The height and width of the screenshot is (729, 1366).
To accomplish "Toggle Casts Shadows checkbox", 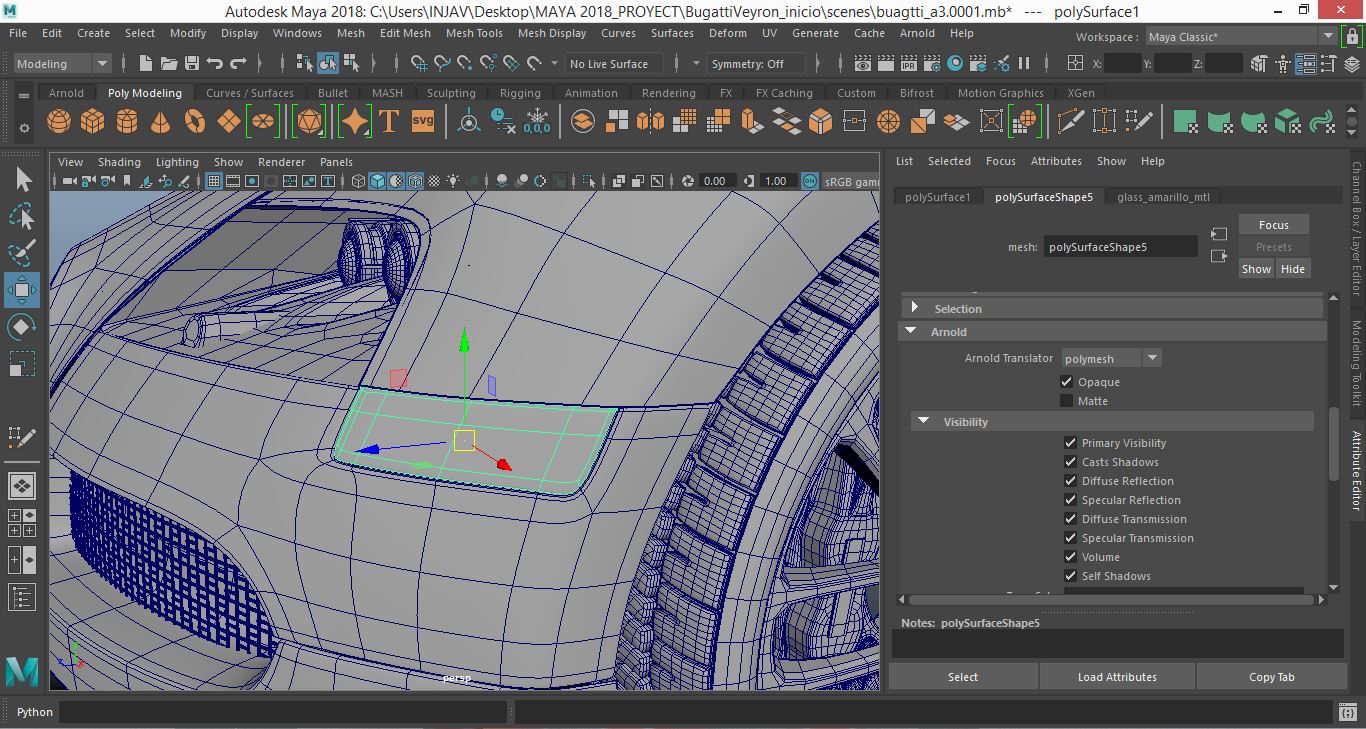I will coord(1071,462).
